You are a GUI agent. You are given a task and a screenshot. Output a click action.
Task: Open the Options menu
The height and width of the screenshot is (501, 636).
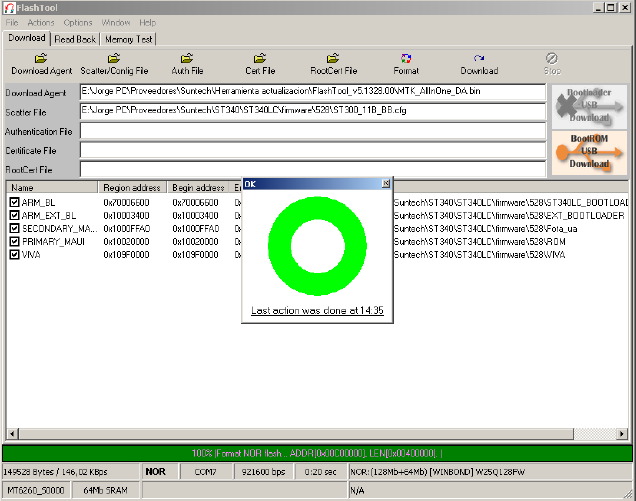click(x=78, y=23)
